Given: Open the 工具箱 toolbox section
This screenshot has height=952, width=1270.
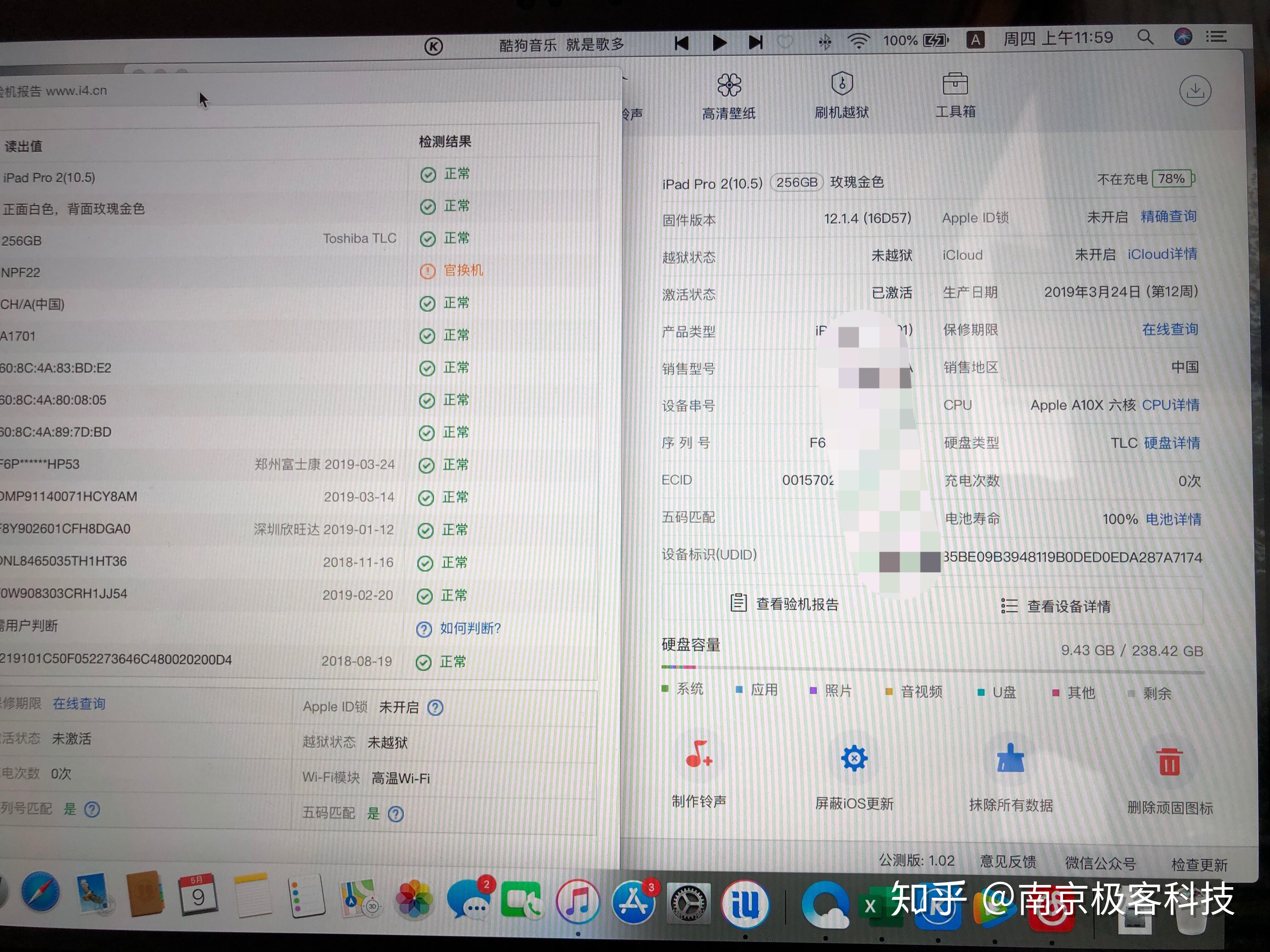Looking at the screenshot, I should click(x=955, y=95).
